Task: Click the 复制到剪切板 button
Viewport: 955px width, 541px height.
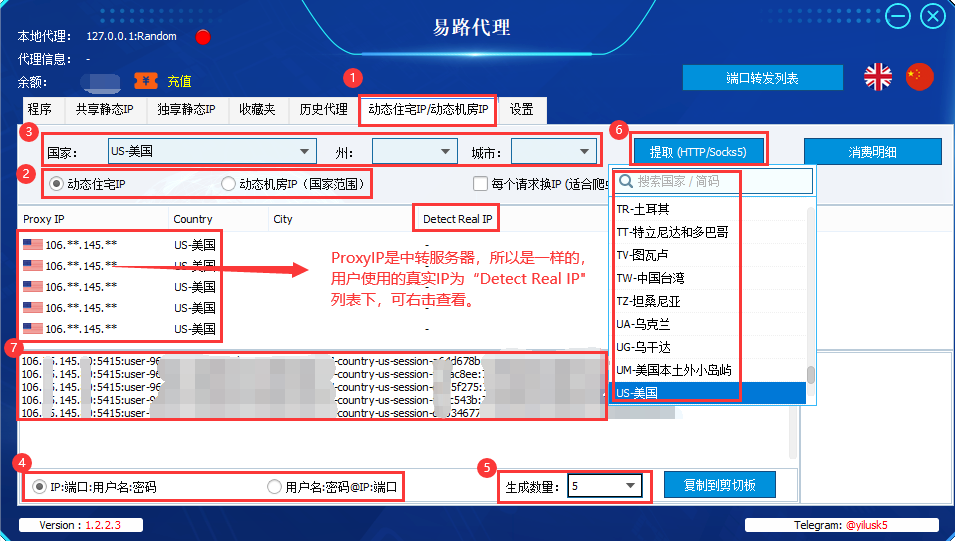Action: 719,485
